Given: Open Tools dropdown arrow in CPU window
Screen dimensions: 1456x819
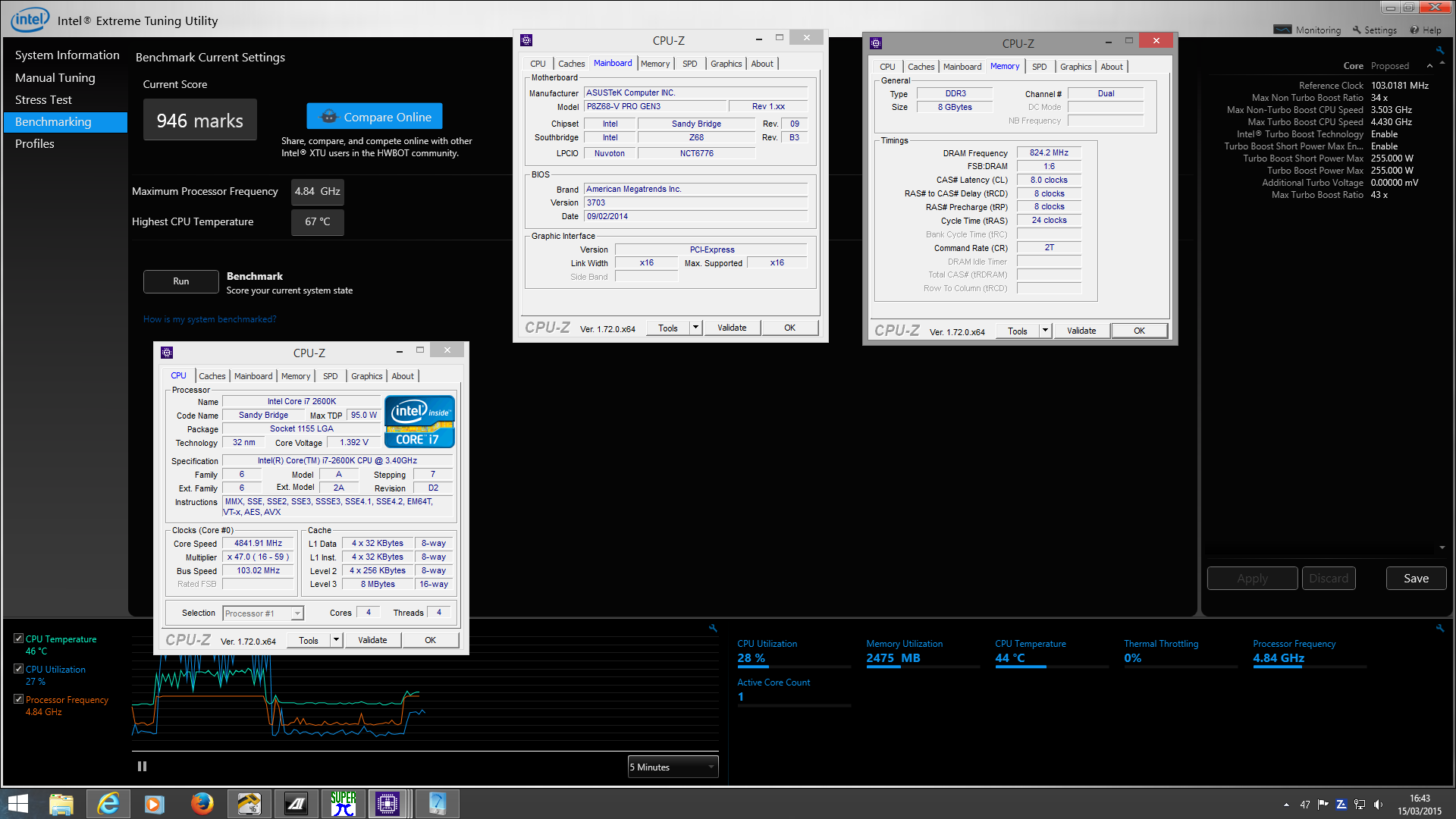Looking at the screenshot, I should click(x=337, y=640).
